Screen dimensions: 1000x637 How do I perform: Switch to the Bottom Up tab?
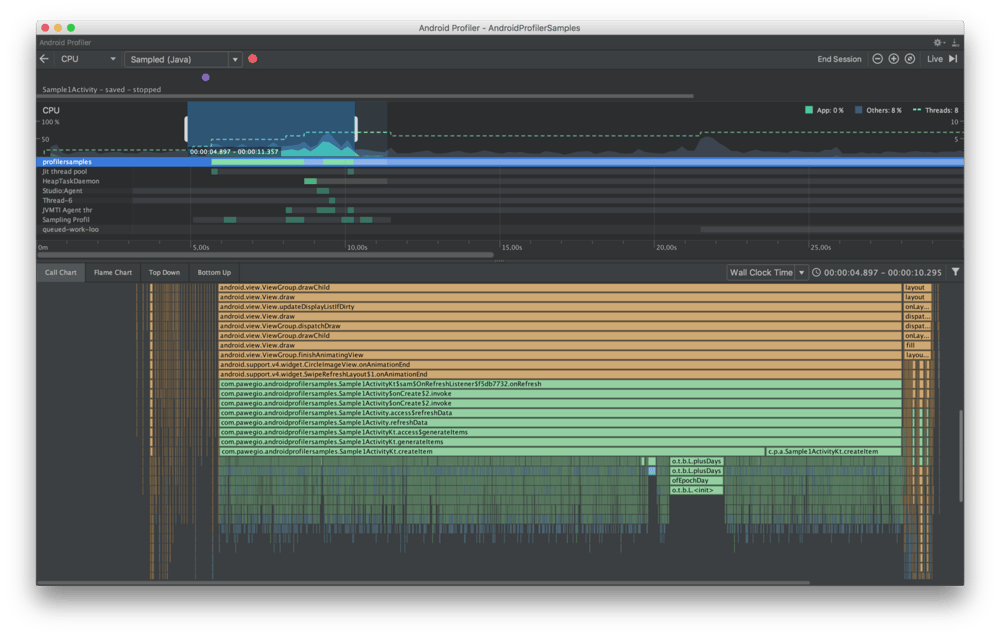click(213, 271)
